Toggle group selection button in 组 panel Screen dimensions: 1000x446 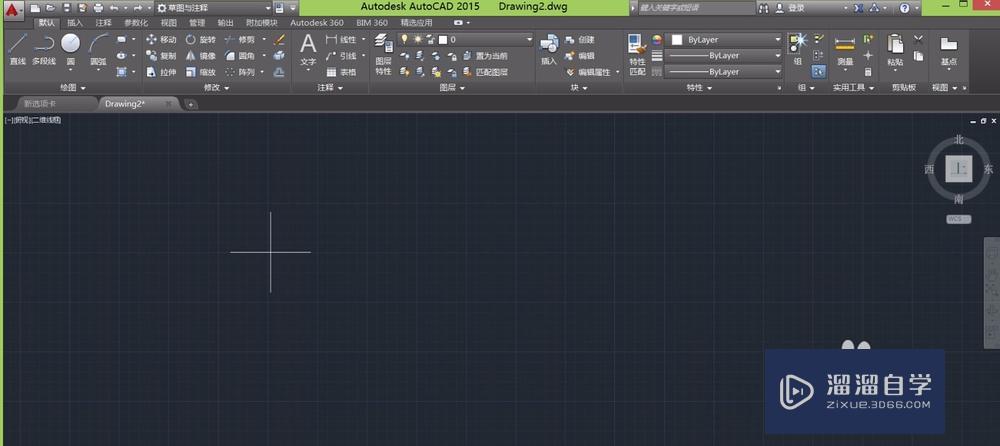[820, 71]
